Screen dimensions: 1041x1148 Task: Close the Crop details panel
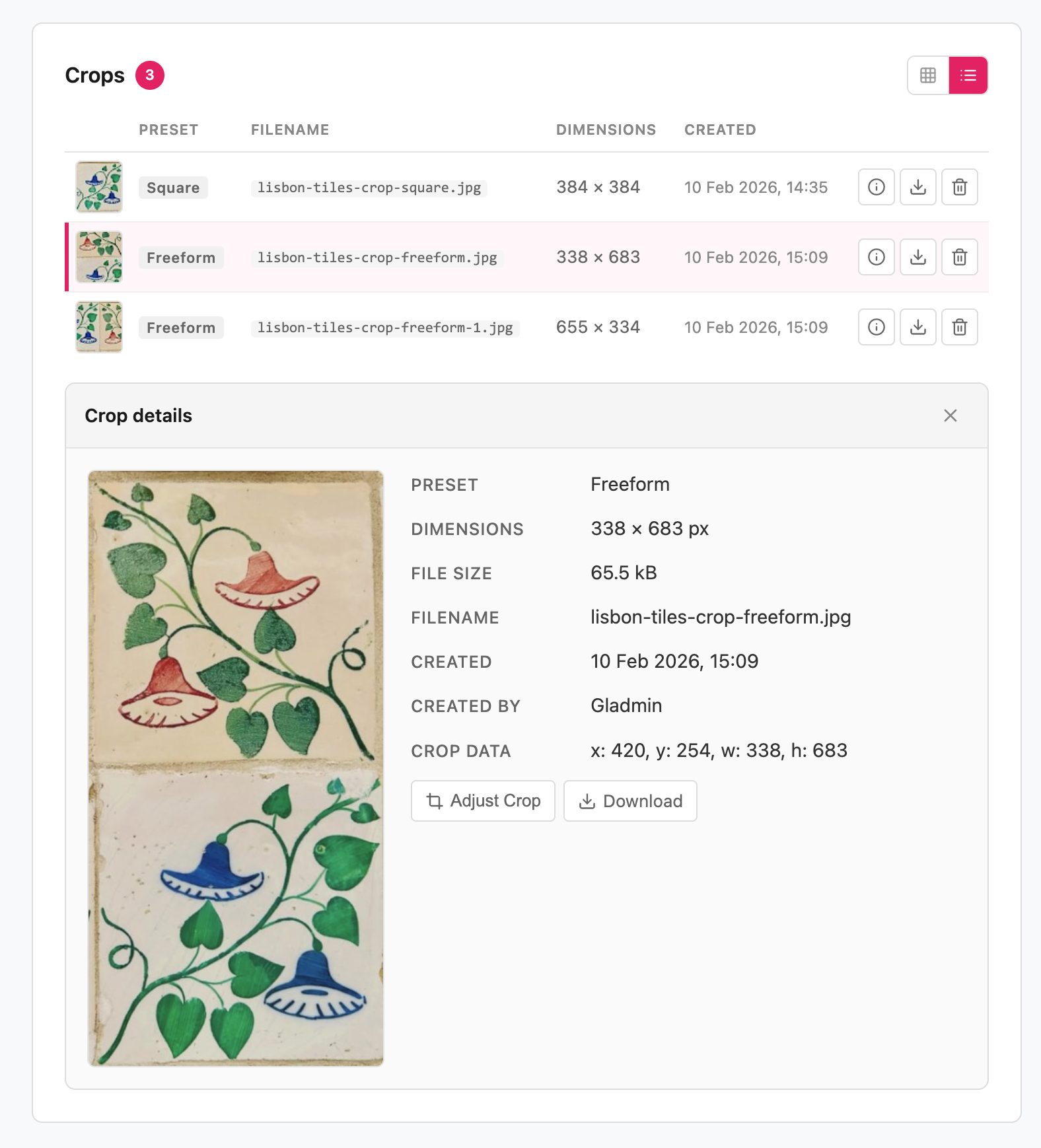tap(950, 415)
